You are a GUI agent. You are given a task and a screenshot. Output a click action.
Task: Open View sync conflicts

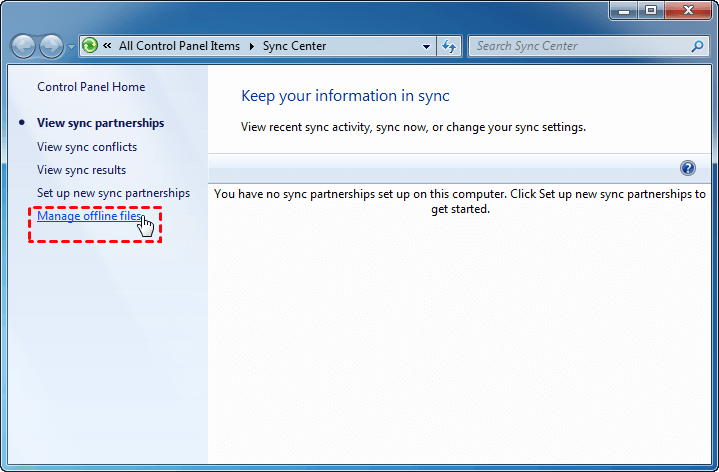pos(87,147)
